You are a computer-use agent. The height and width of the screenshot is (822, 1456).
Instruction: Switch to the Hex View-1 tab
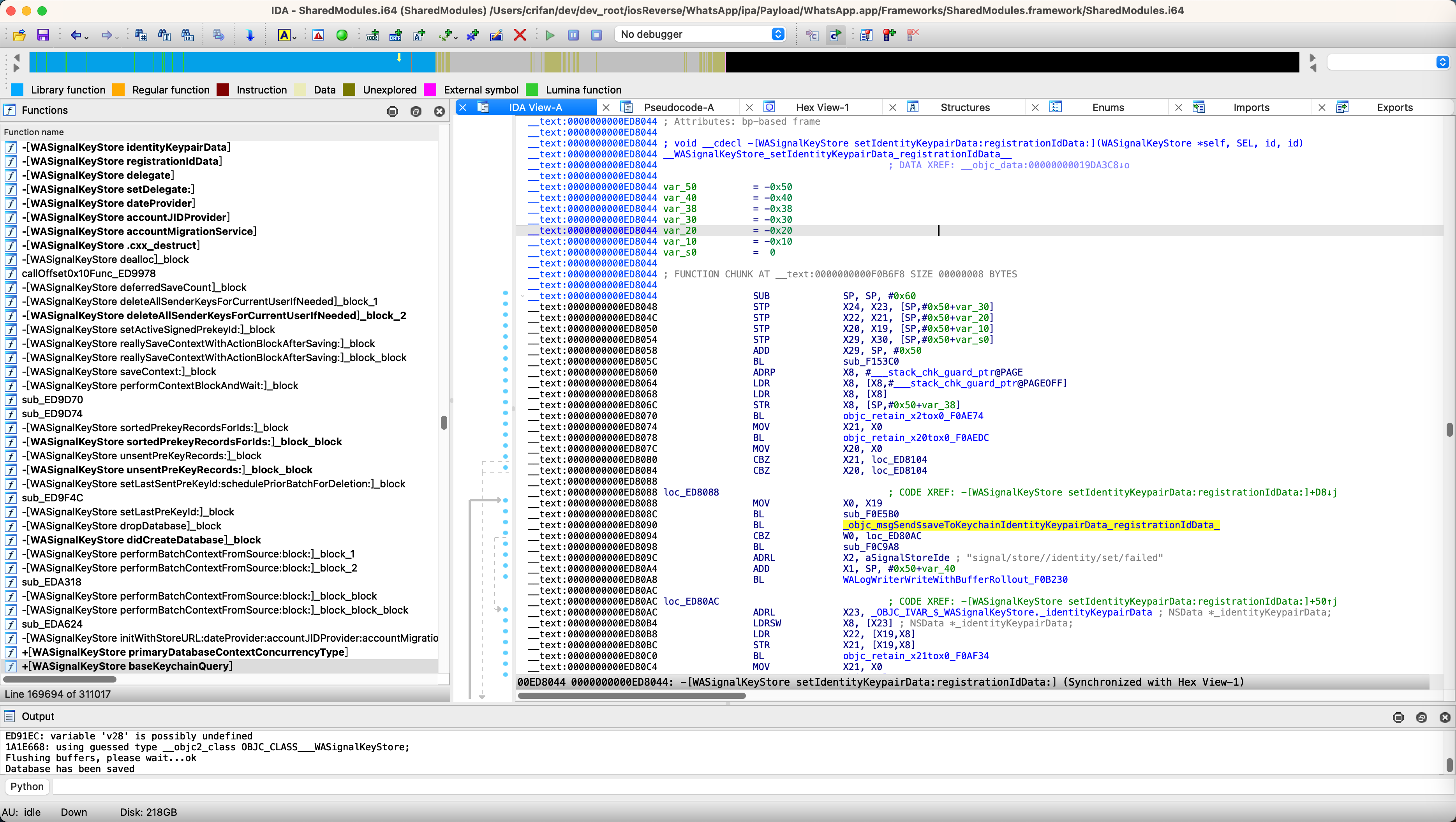822,108
